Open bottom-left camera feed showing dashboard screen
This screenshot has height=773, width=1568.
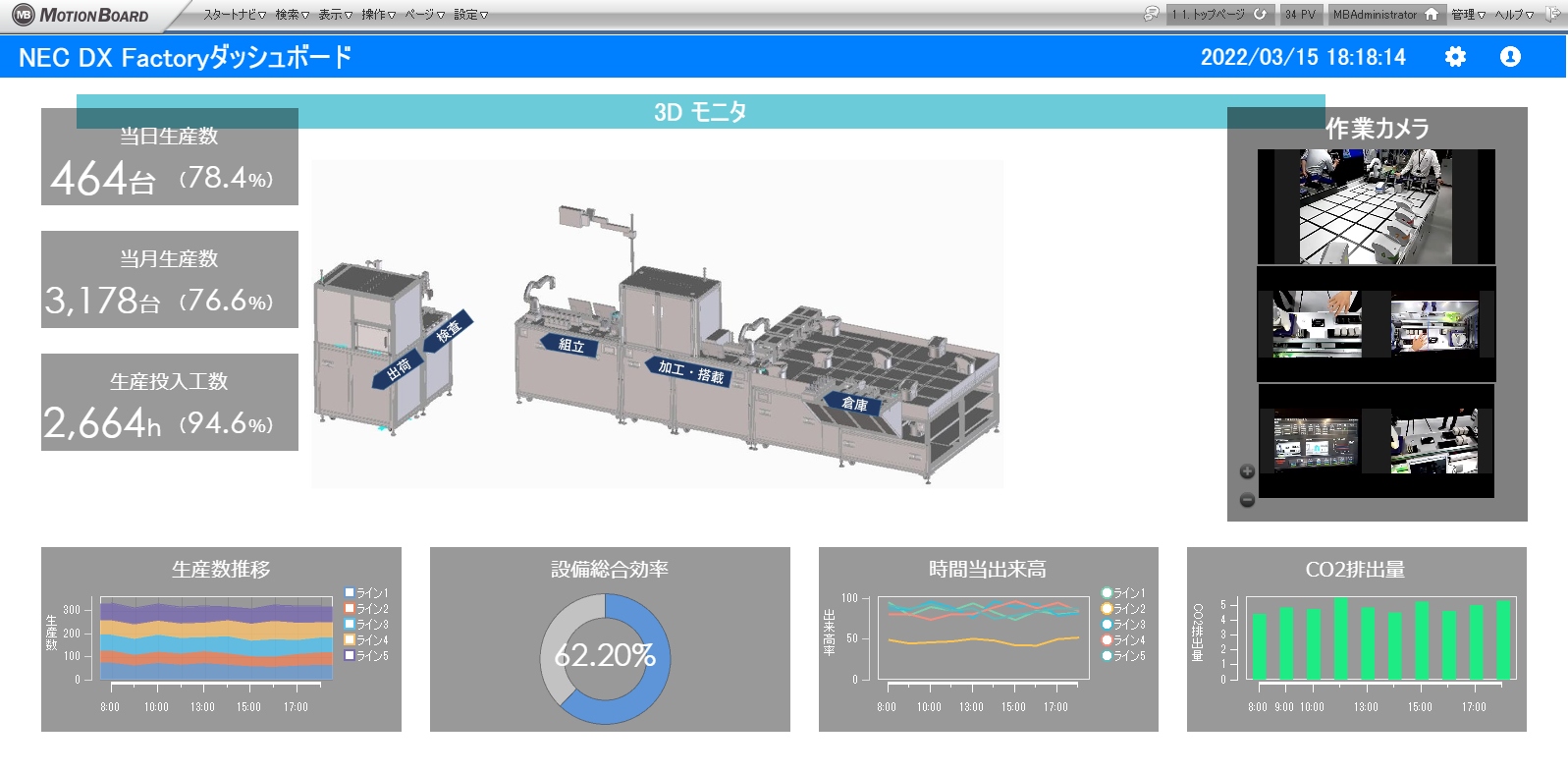pos(1317,442)
